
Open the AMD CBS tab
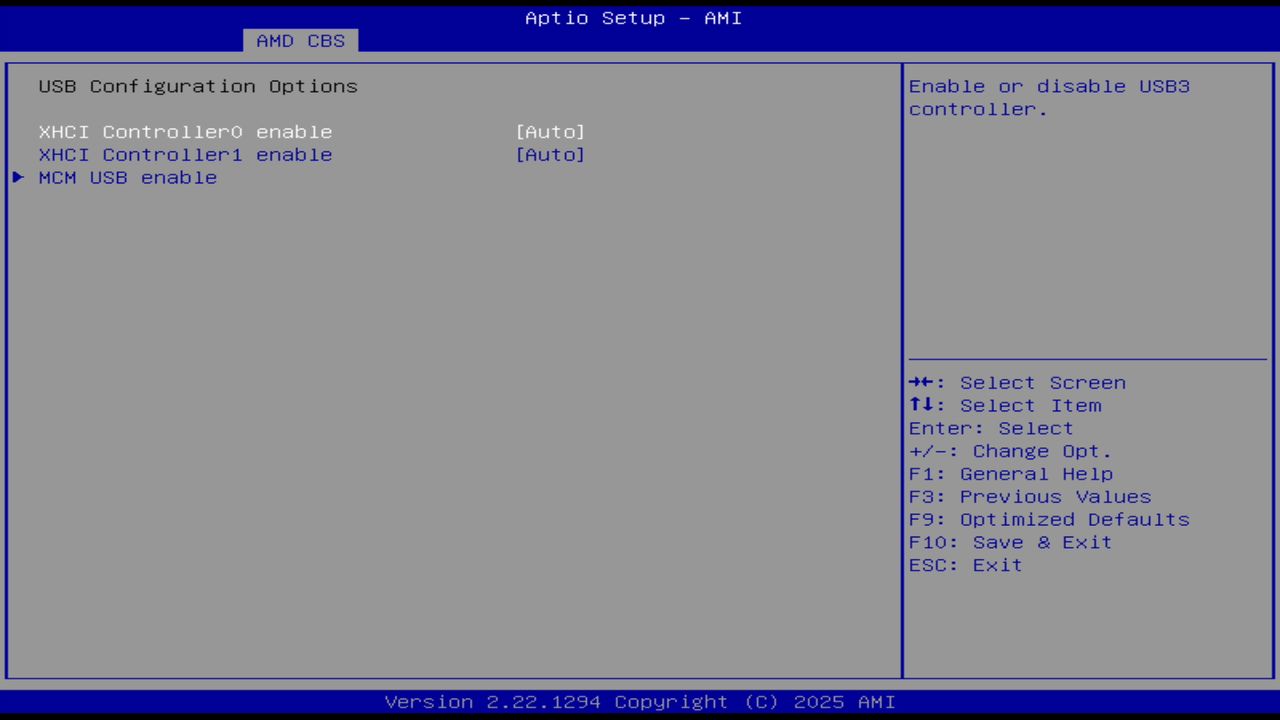[300, 41]
